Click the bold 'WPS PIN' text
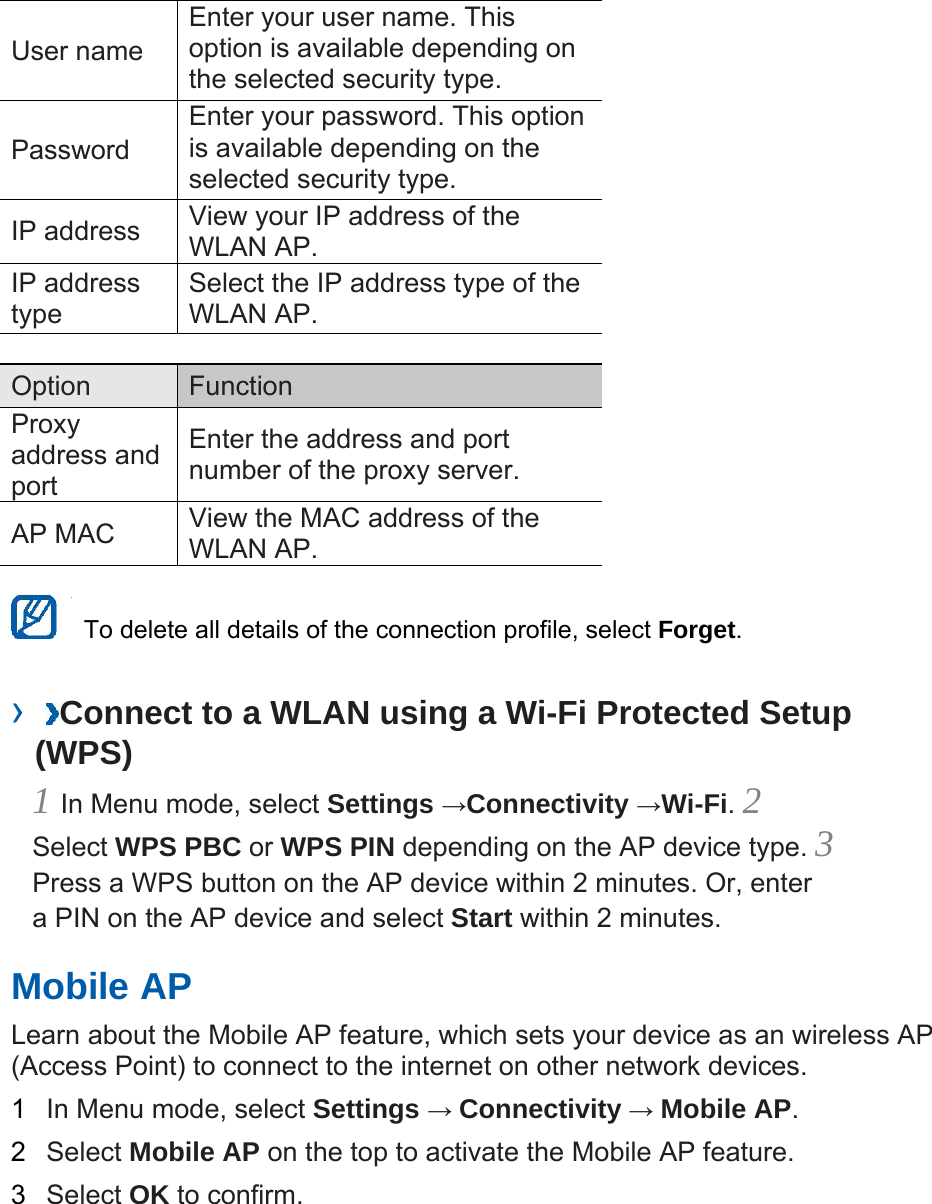932x1204 pixels. (338, 848)
